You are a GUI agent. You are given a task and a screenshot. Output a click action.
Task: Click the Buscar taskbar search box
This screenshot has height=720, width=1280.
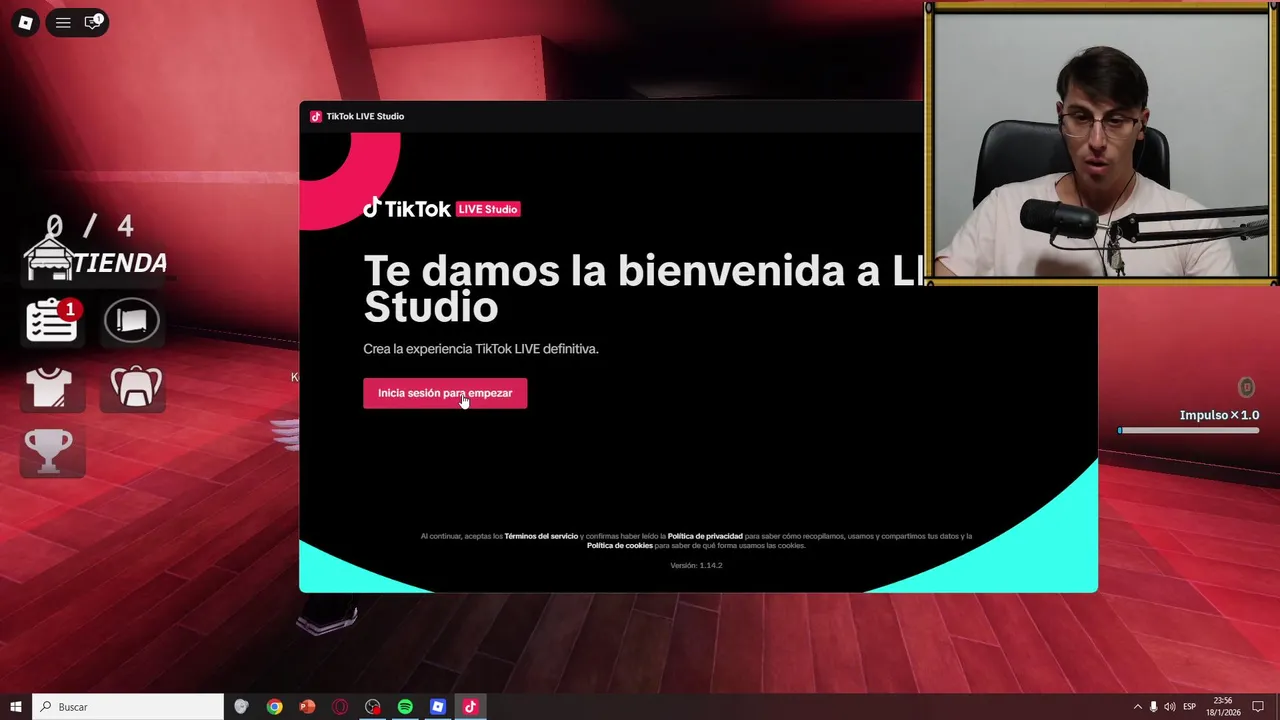pyautogui.click(x=128, y=707)
